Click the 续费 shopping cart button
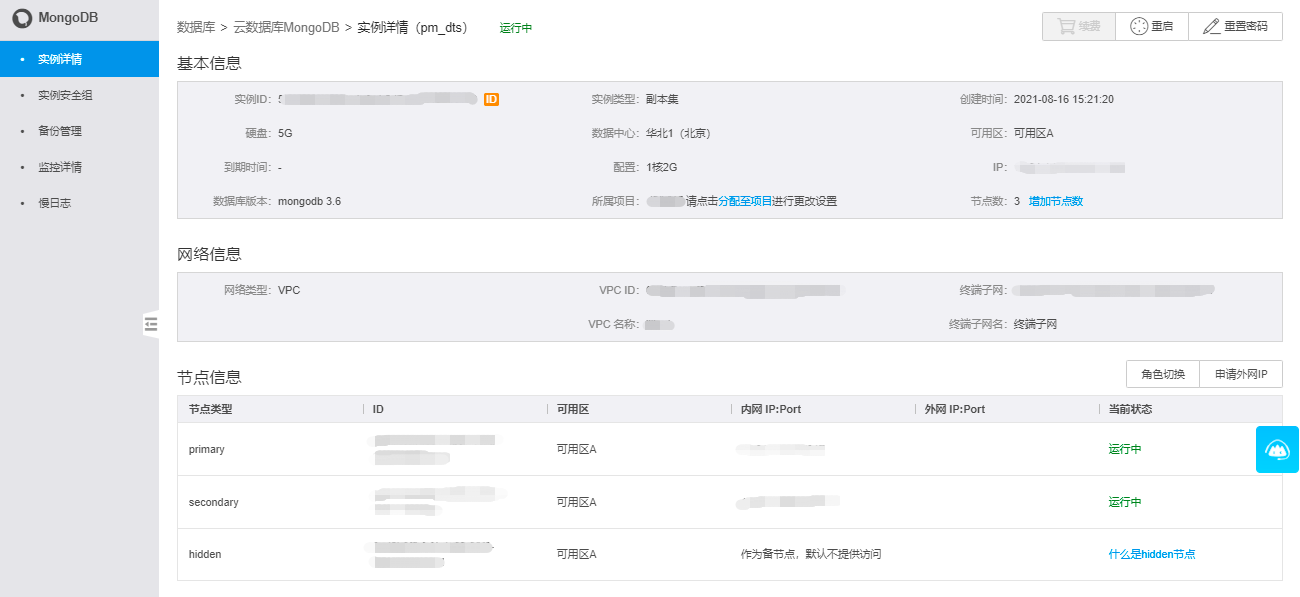Image resolution: width=1300 pixels, height=597 pixels. (x=1079, y=27)
